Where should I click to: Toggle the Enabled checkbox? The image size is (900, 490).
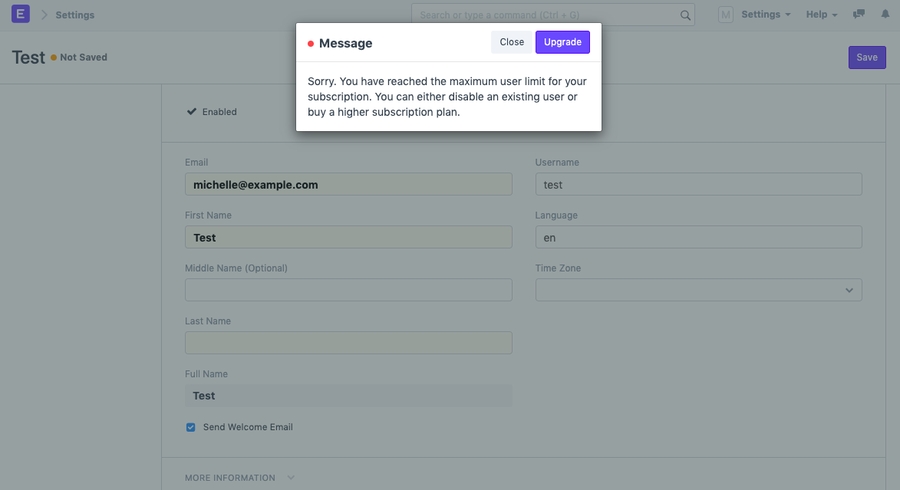click(192, 112)
